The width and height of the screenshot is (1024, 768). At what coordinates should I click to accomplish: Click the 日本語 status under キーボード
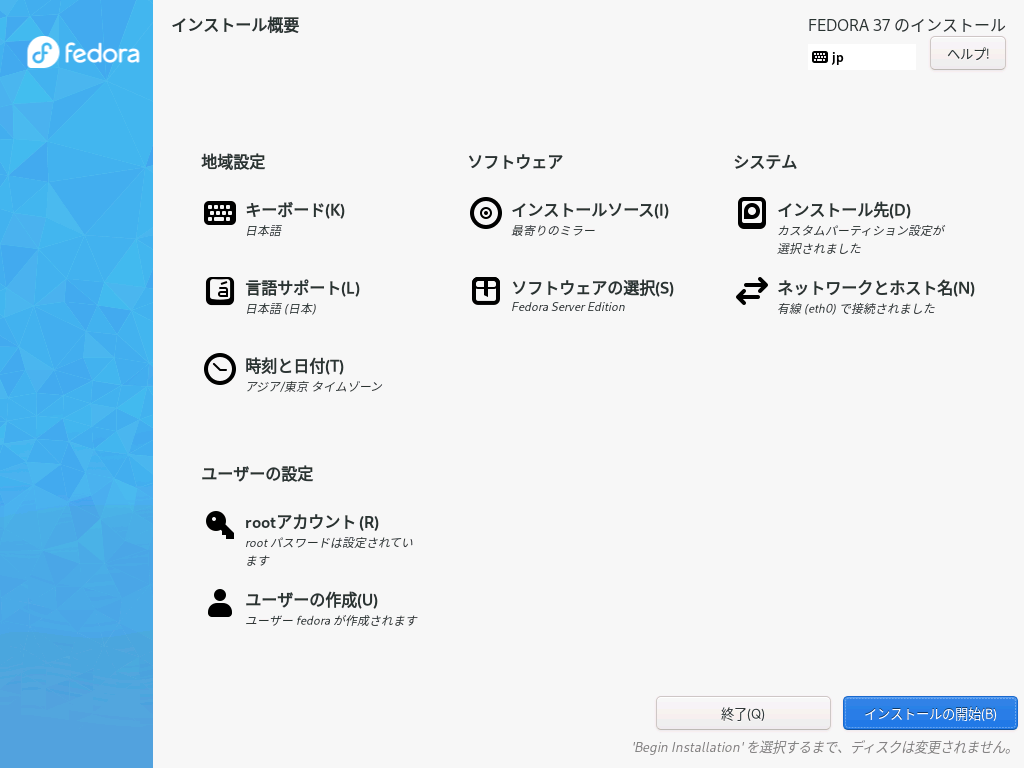point(264,231)
